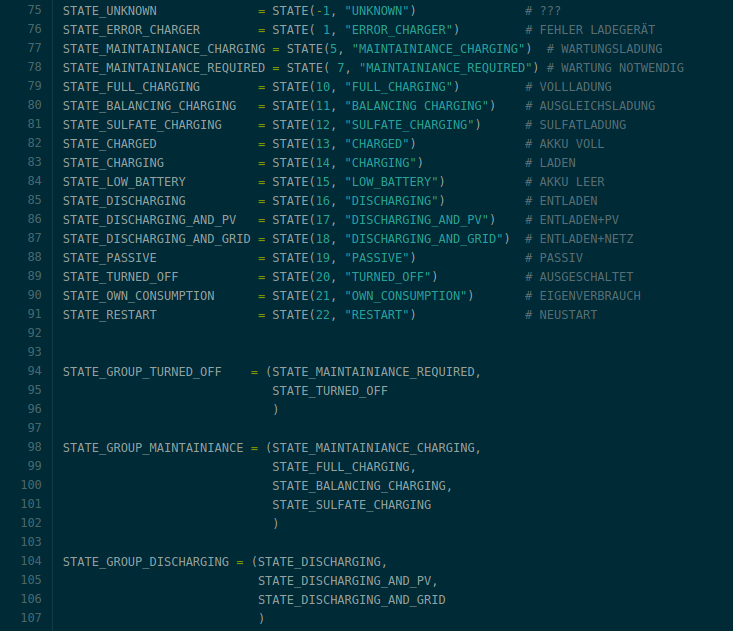Click STATE_DISCHARGING_AND_GRID on line 106

pyautogui.click(x=351, y=600)
